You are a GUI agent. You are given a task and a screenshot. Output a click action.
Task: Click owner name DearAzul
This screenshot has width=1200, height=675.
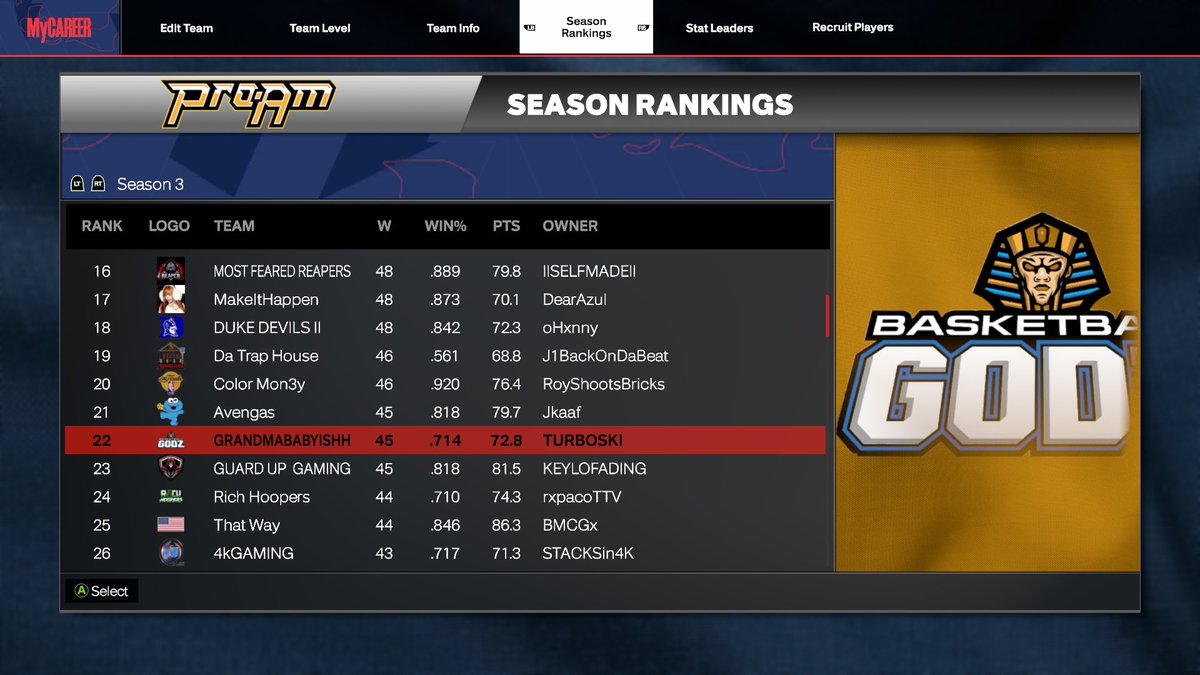click(574, 299)
